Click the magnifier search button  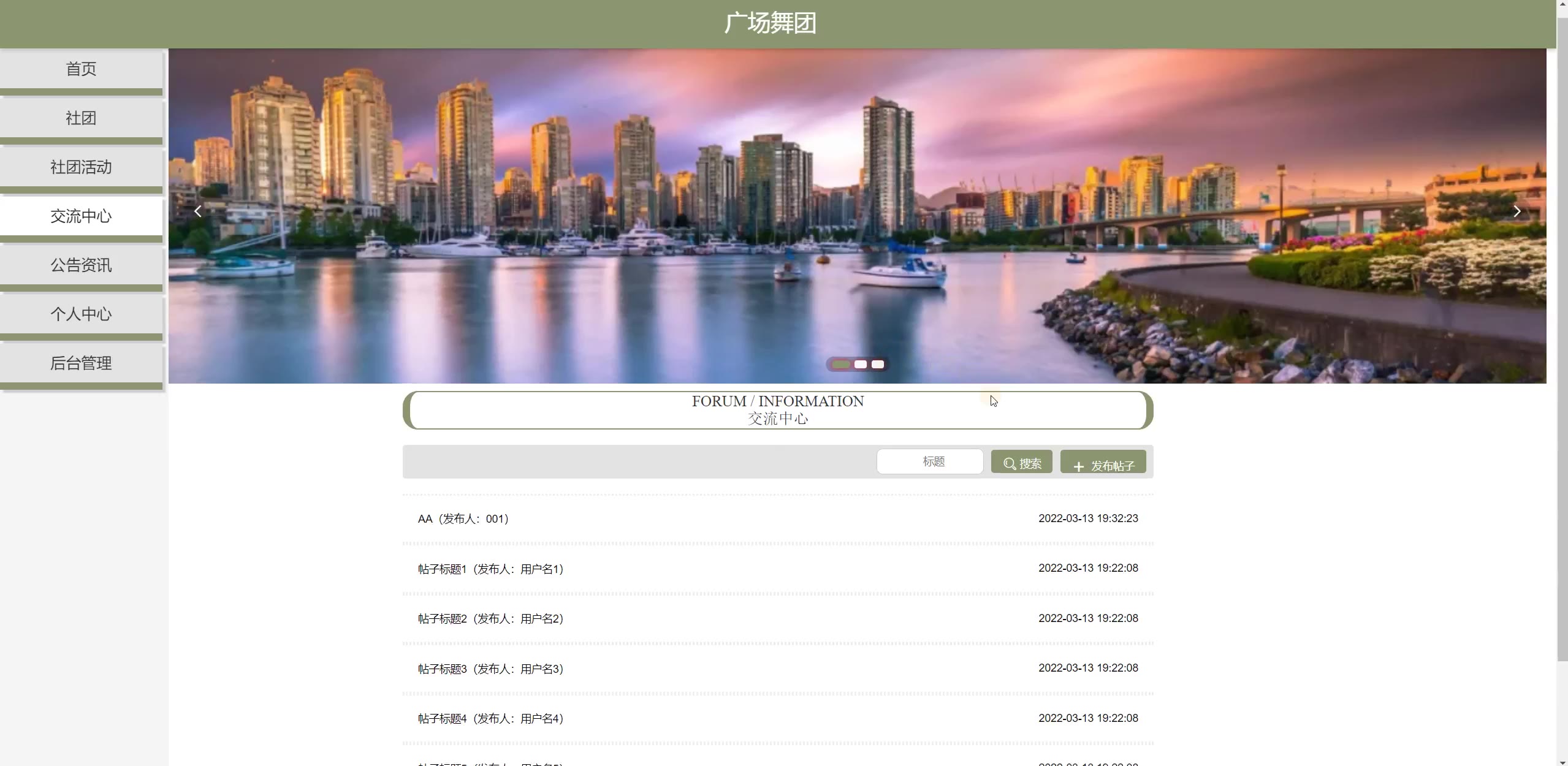coord(1021,463)
